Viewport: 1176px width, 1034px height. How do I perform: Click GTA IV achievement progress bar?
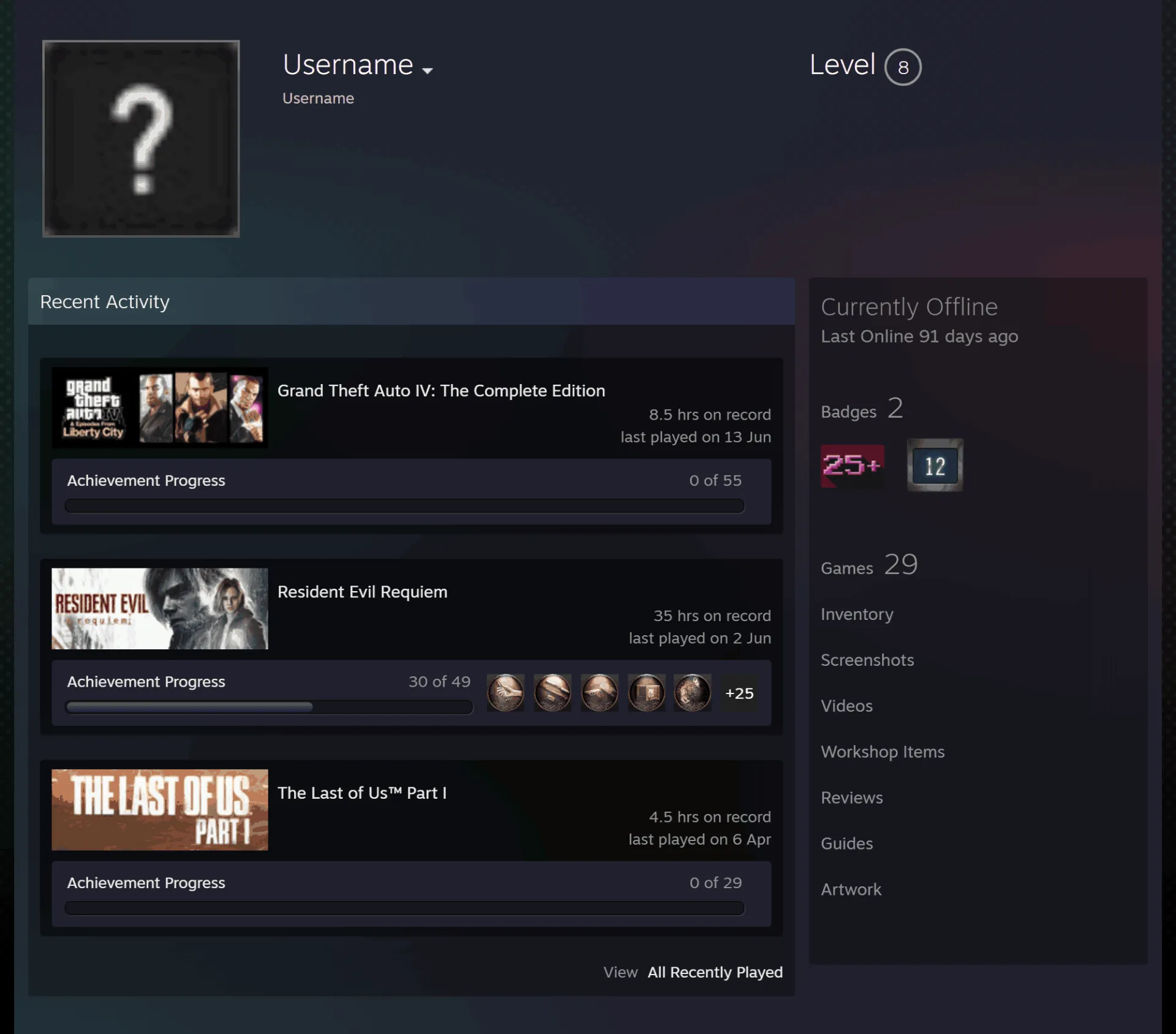coord(404,506)
